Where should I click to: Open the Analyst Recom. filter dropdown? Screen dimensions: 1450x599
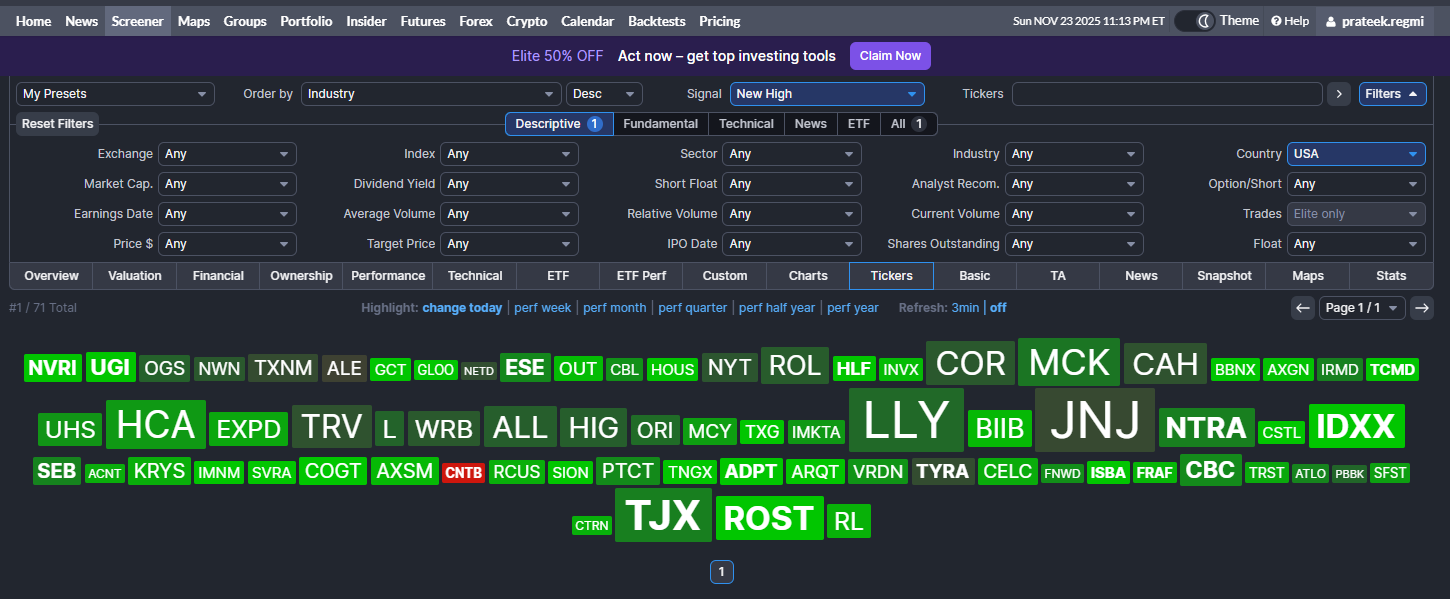[x=1074, y=184]
